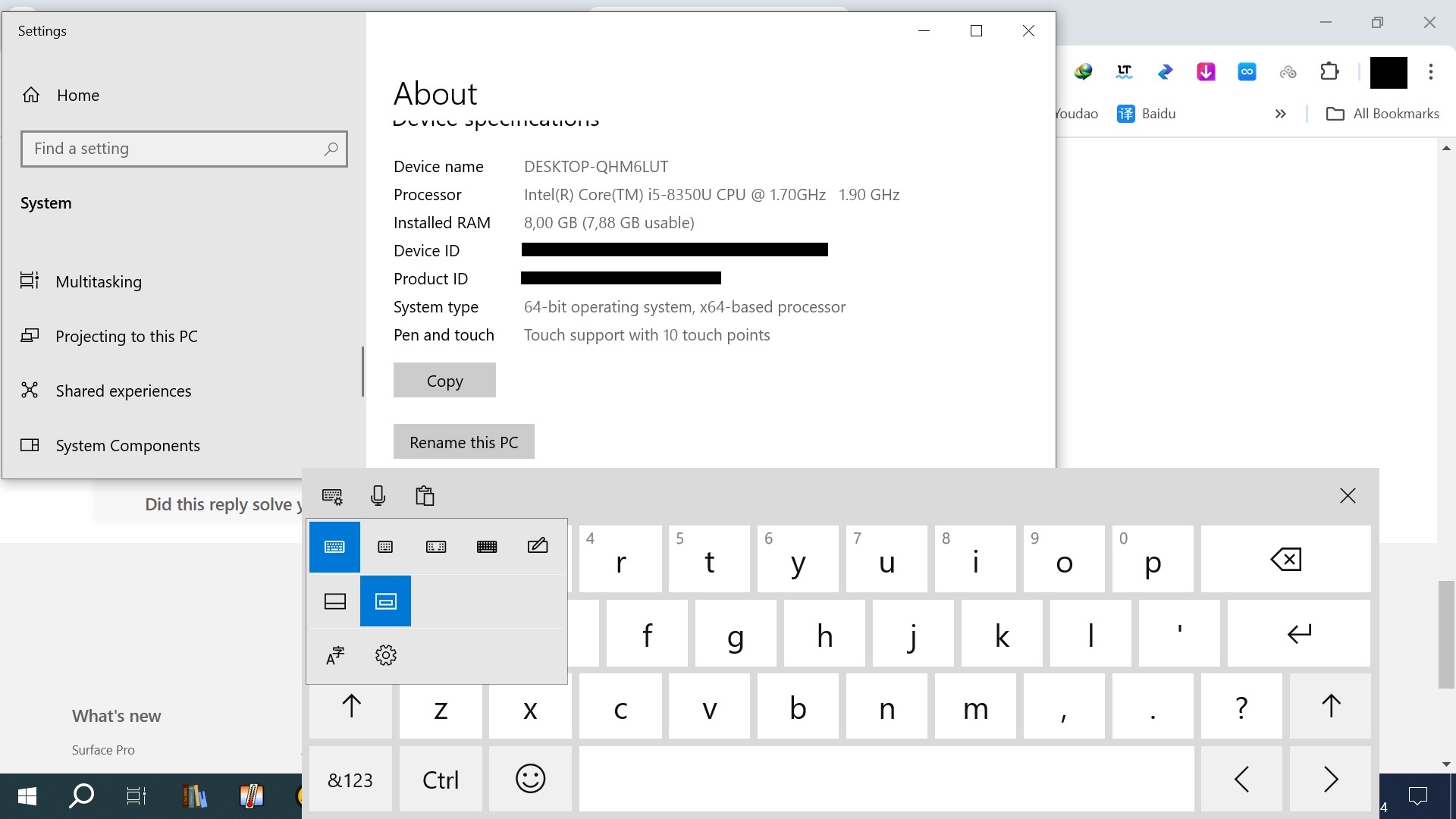The height and width of the screenshot is (819, 1456).
Task: Open Multitasking settings page
Action: (x=99, y=281)
